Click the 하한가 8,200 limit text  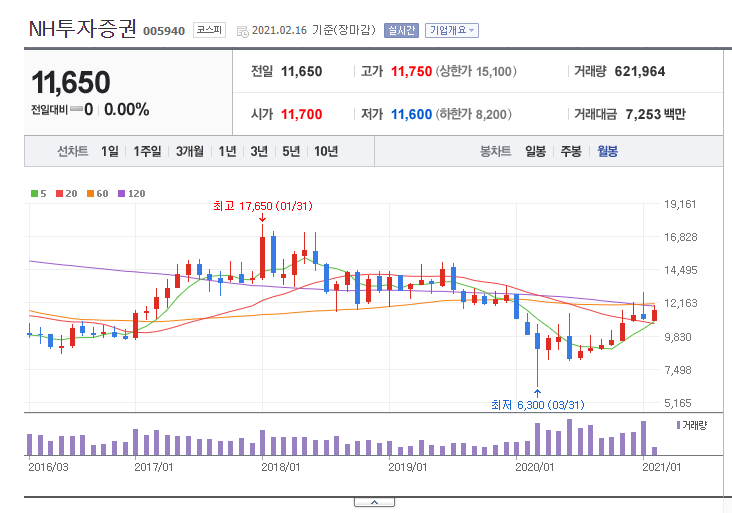[473, 114]
